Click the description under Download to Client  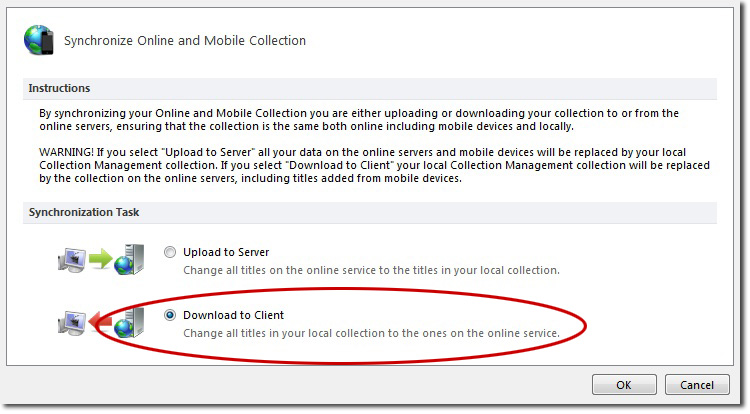[371, 333]
